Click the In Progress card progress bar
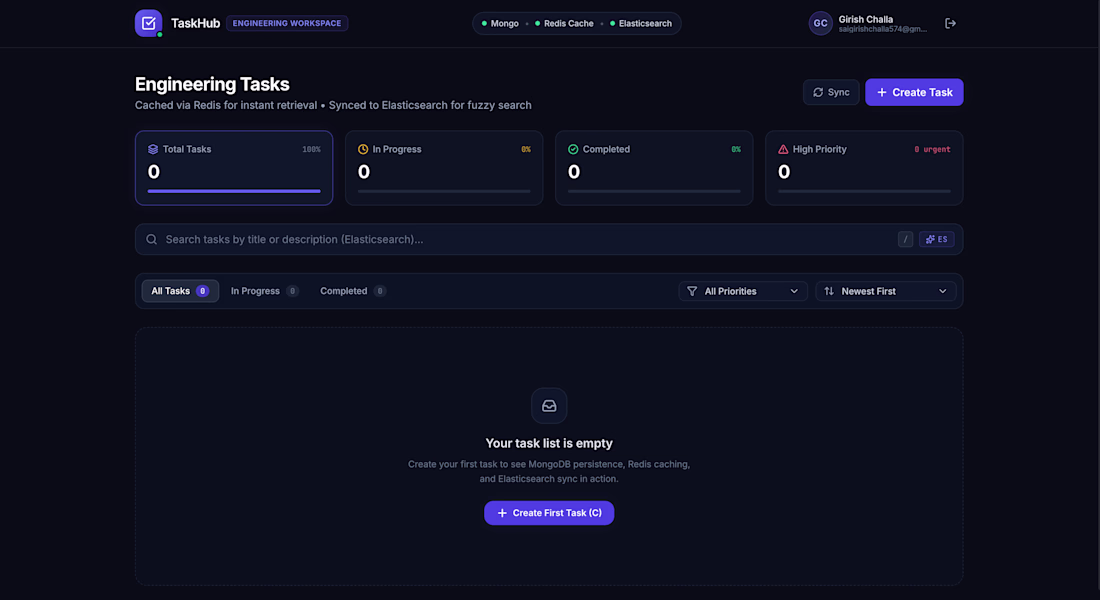The image size is (1100, 600). tap(444, 191)
